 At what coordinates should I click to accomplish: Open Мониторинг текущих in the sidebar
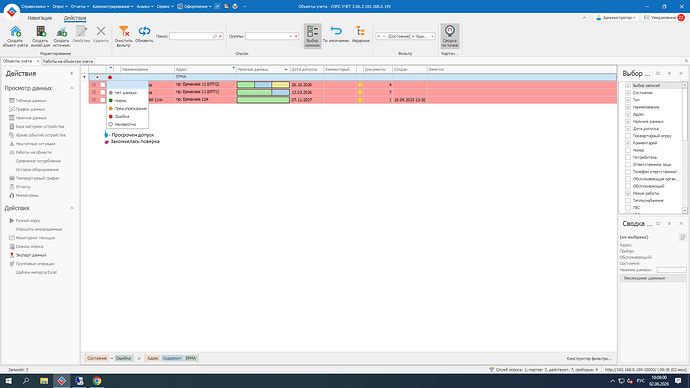click(x=35, y=238)
